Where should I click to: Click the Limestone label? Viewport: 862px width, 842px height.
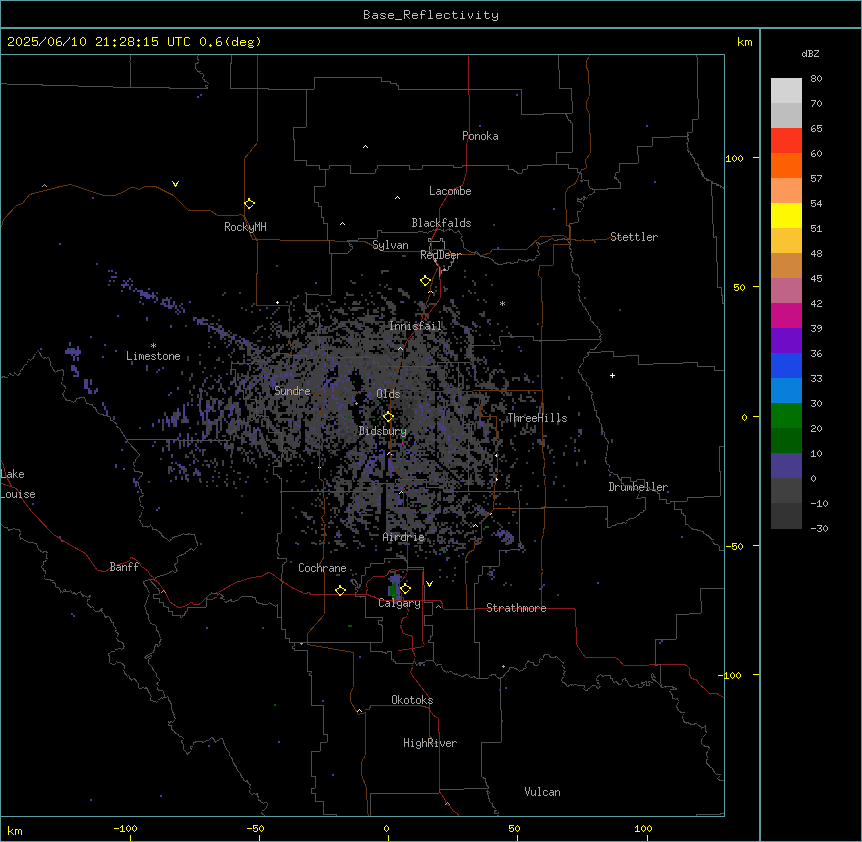point(153,356)
